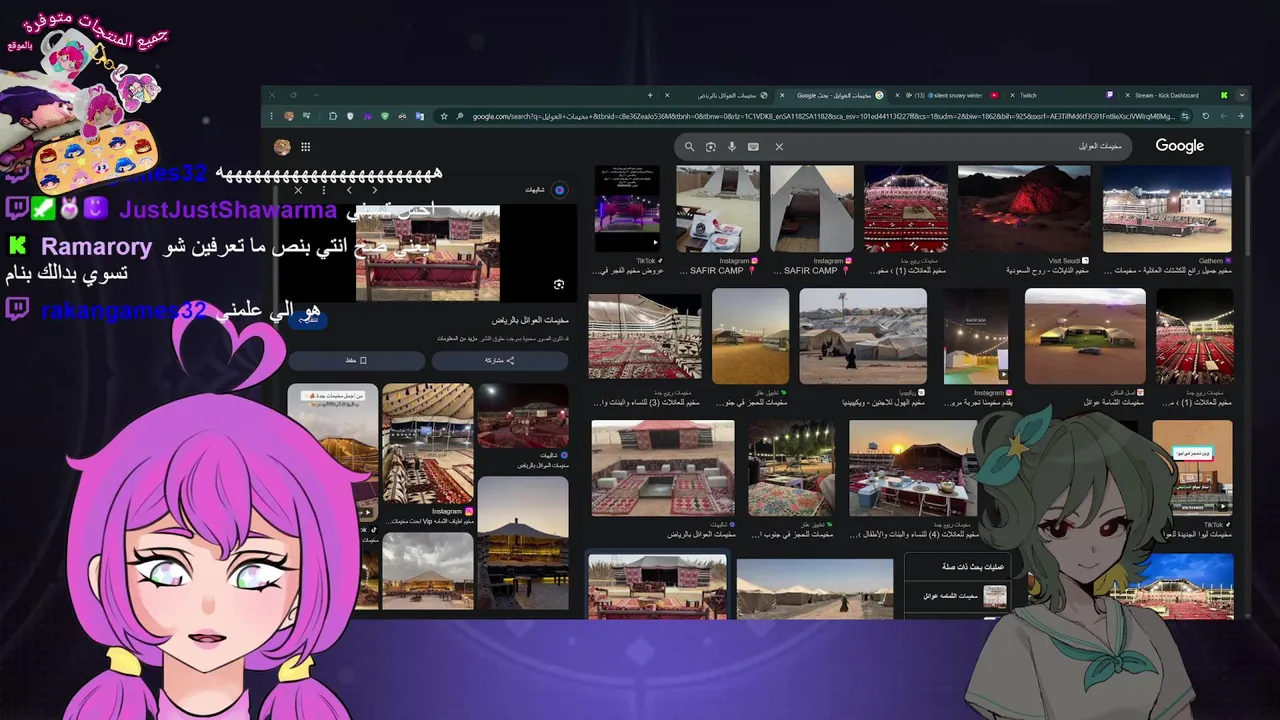Screen dimensions: 1280x720
Task: Click the Google search magnifier icon
Action: tap(689, 147)
